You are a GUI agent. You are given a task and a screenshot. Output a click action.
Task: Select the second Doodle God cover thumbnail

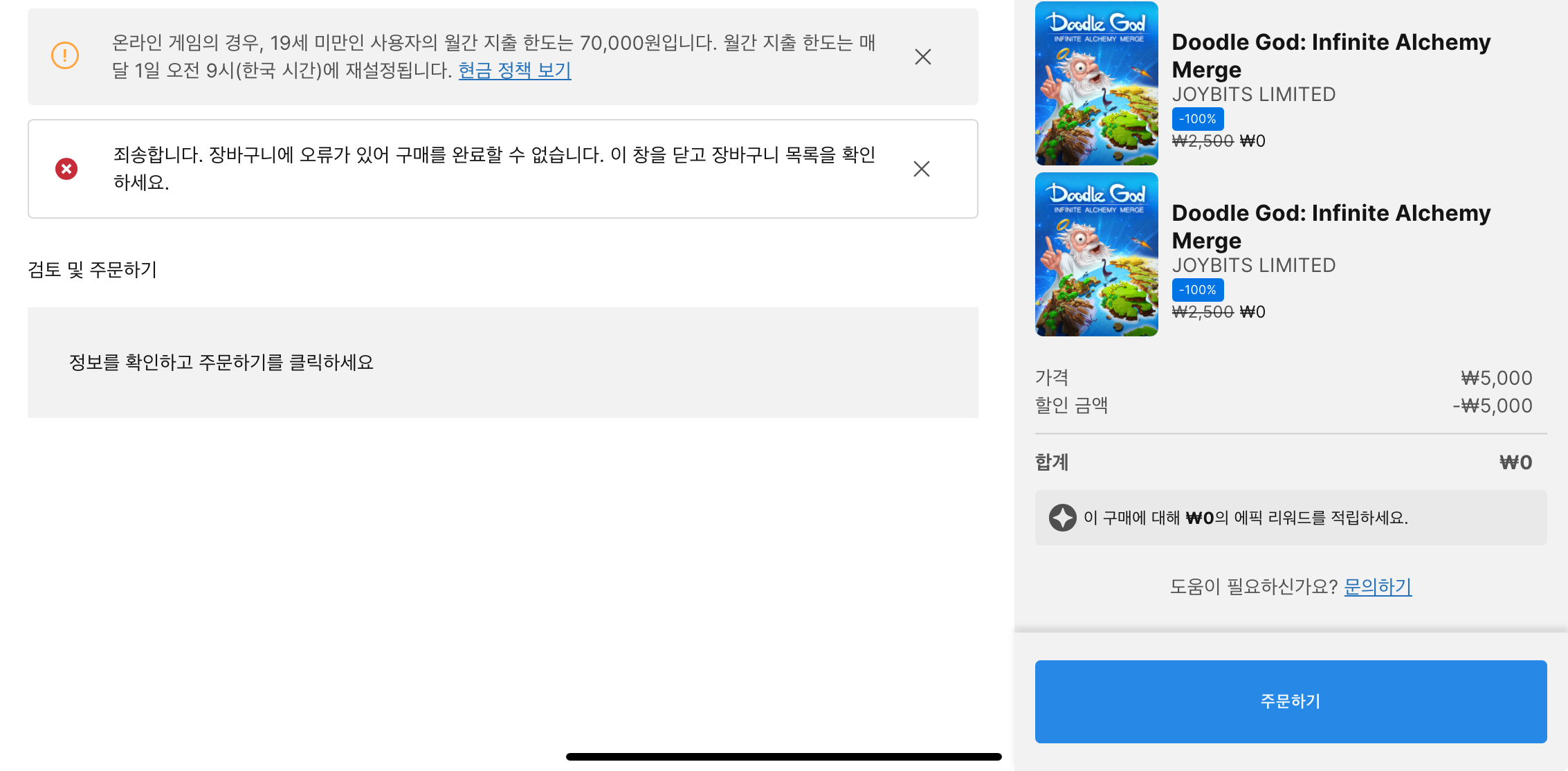coord(1096,255)
